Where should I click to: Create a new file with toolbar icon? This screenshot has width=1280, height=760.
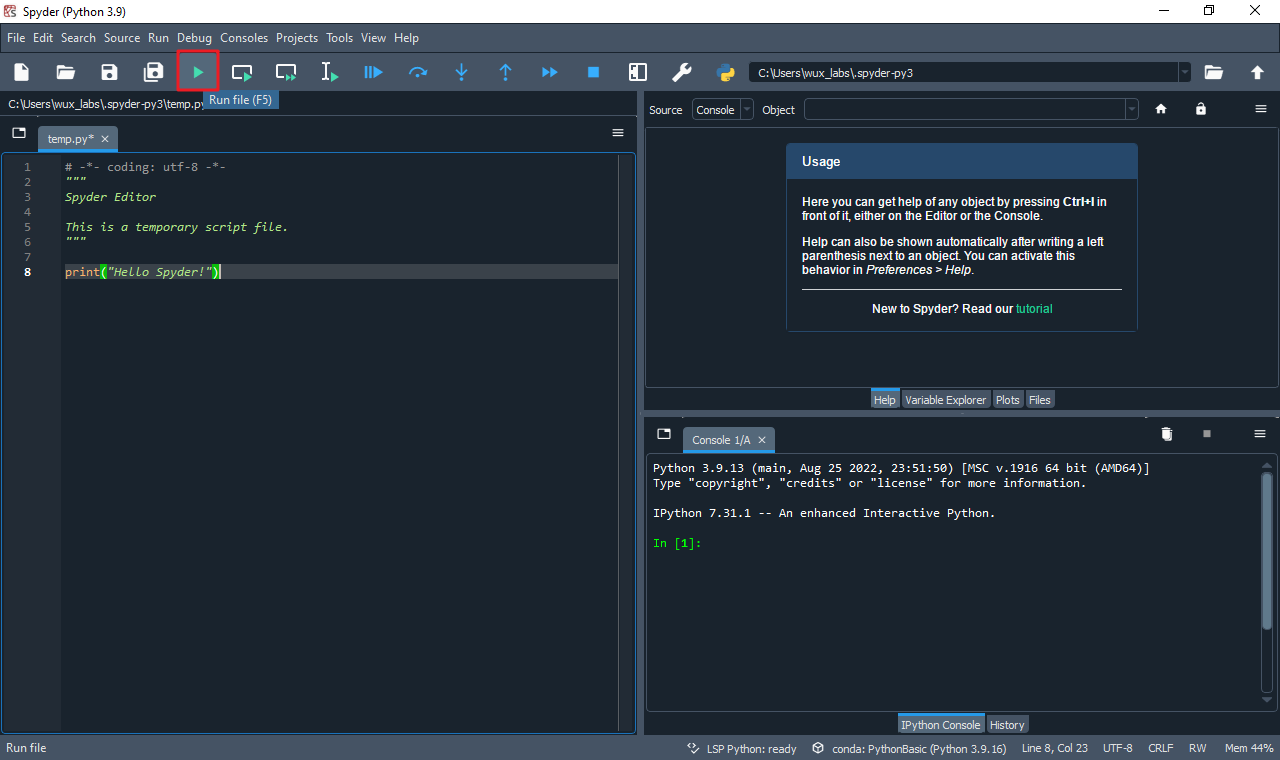click(21, 72)
